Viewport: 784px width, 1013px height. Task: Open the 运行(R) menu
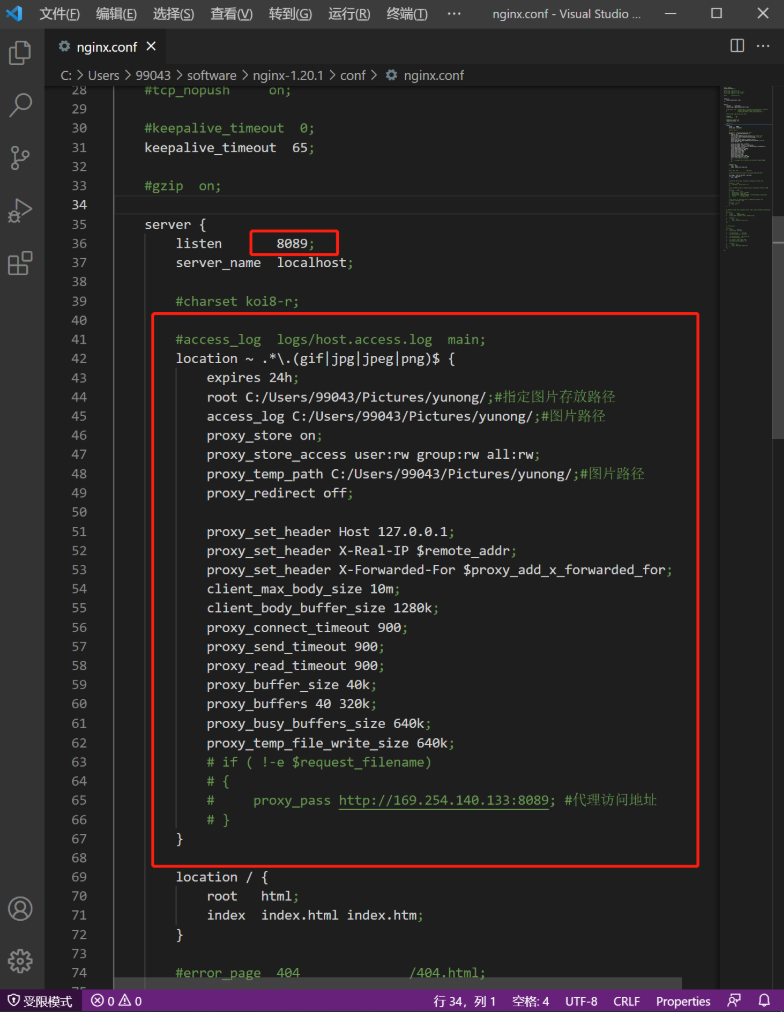click(x=349, y=14)
